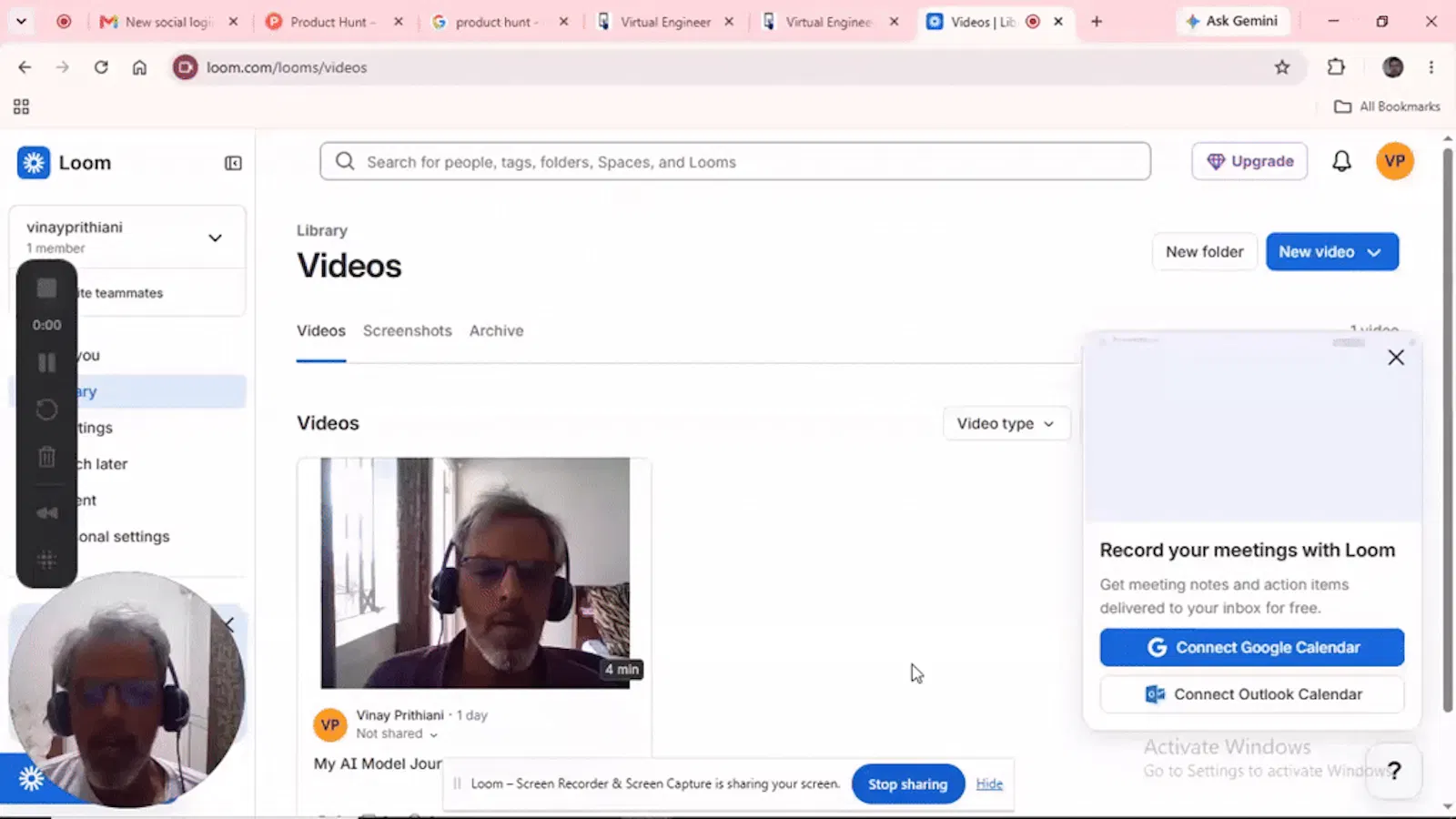Open the Video type filter
The image size is (1456, 819).
pos(1006,423)
